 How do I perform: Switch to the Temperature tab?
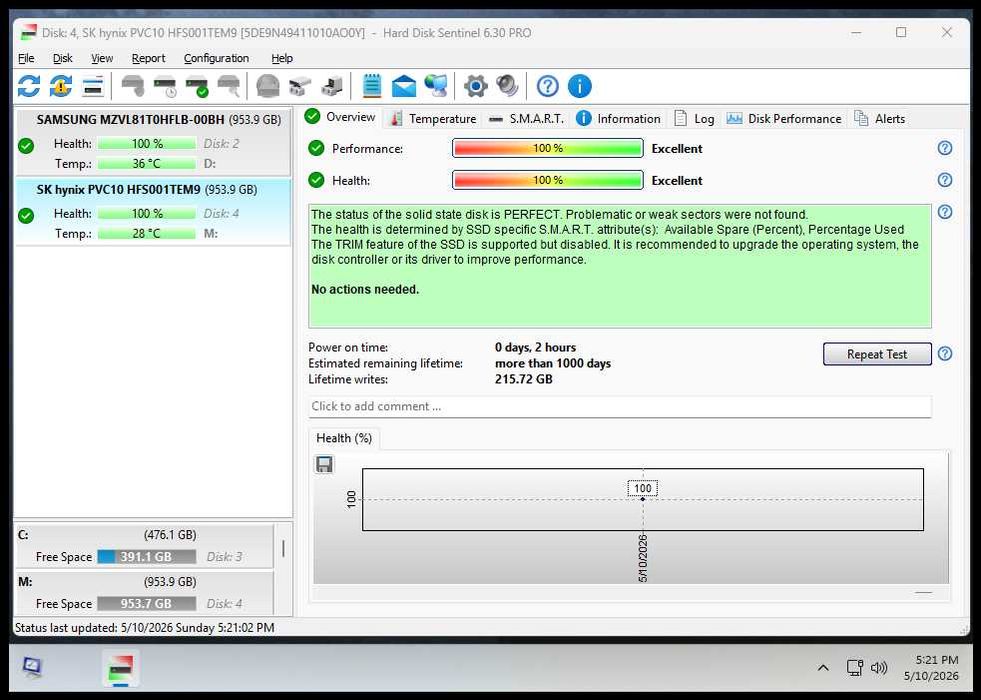coord(432,119)
